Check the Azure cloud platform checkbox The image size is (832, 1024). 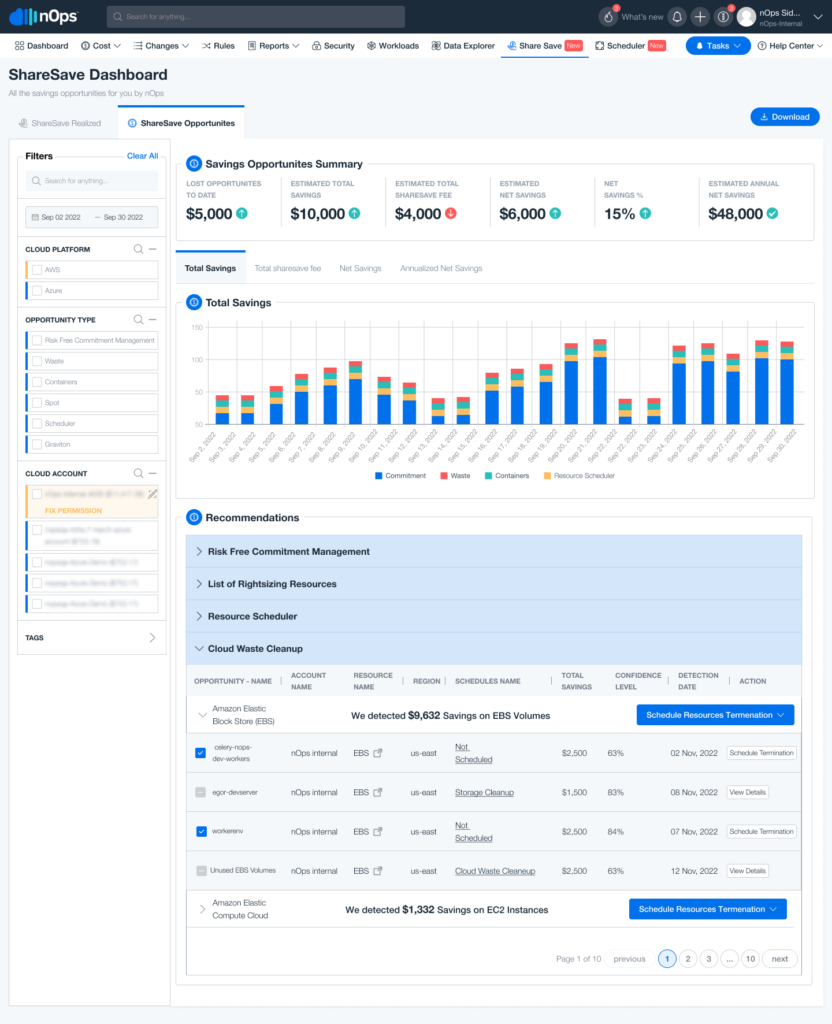click(37, 291)
